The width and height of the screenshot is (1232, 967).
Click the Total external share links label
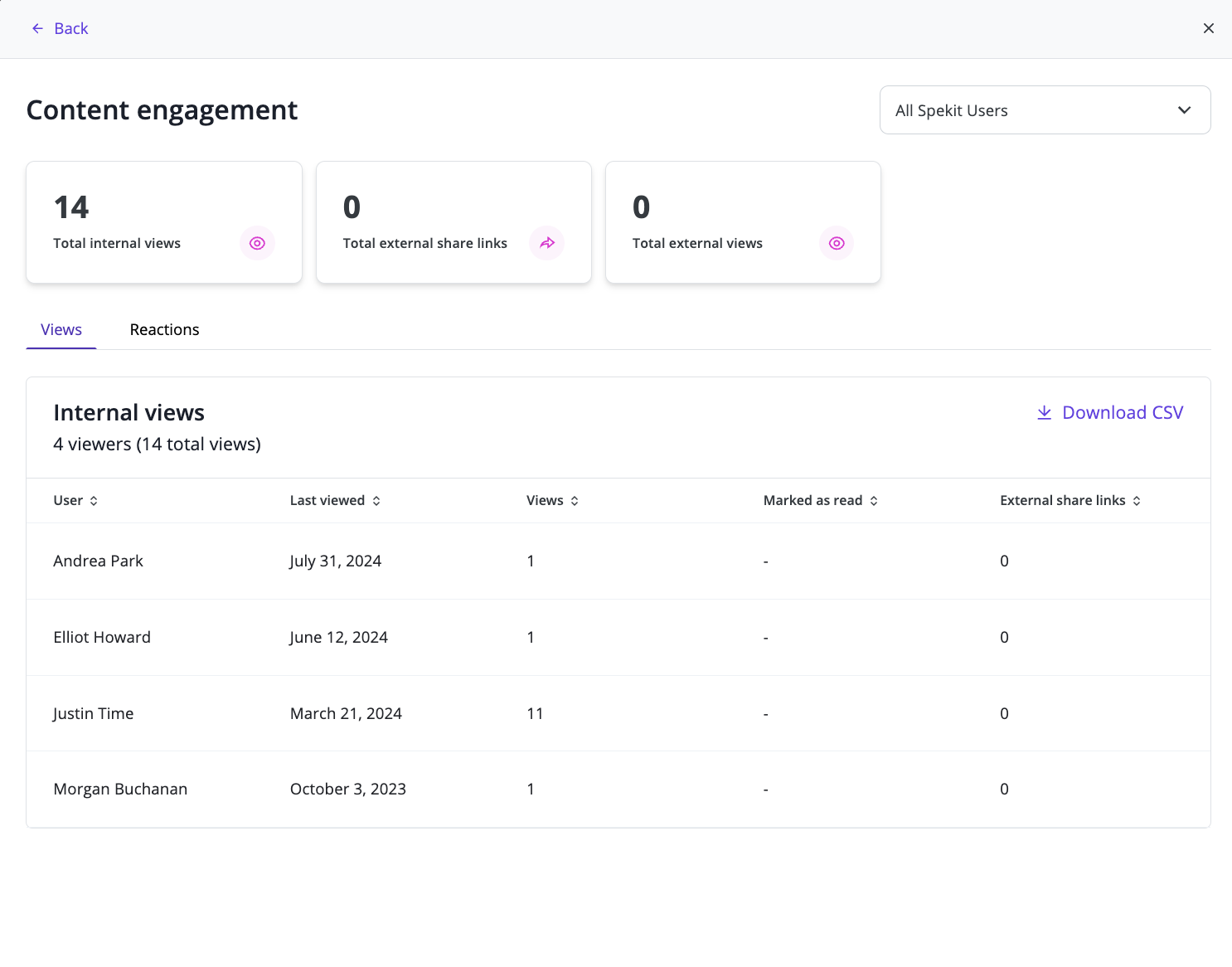pyautogui.click(x=425, y=244)
